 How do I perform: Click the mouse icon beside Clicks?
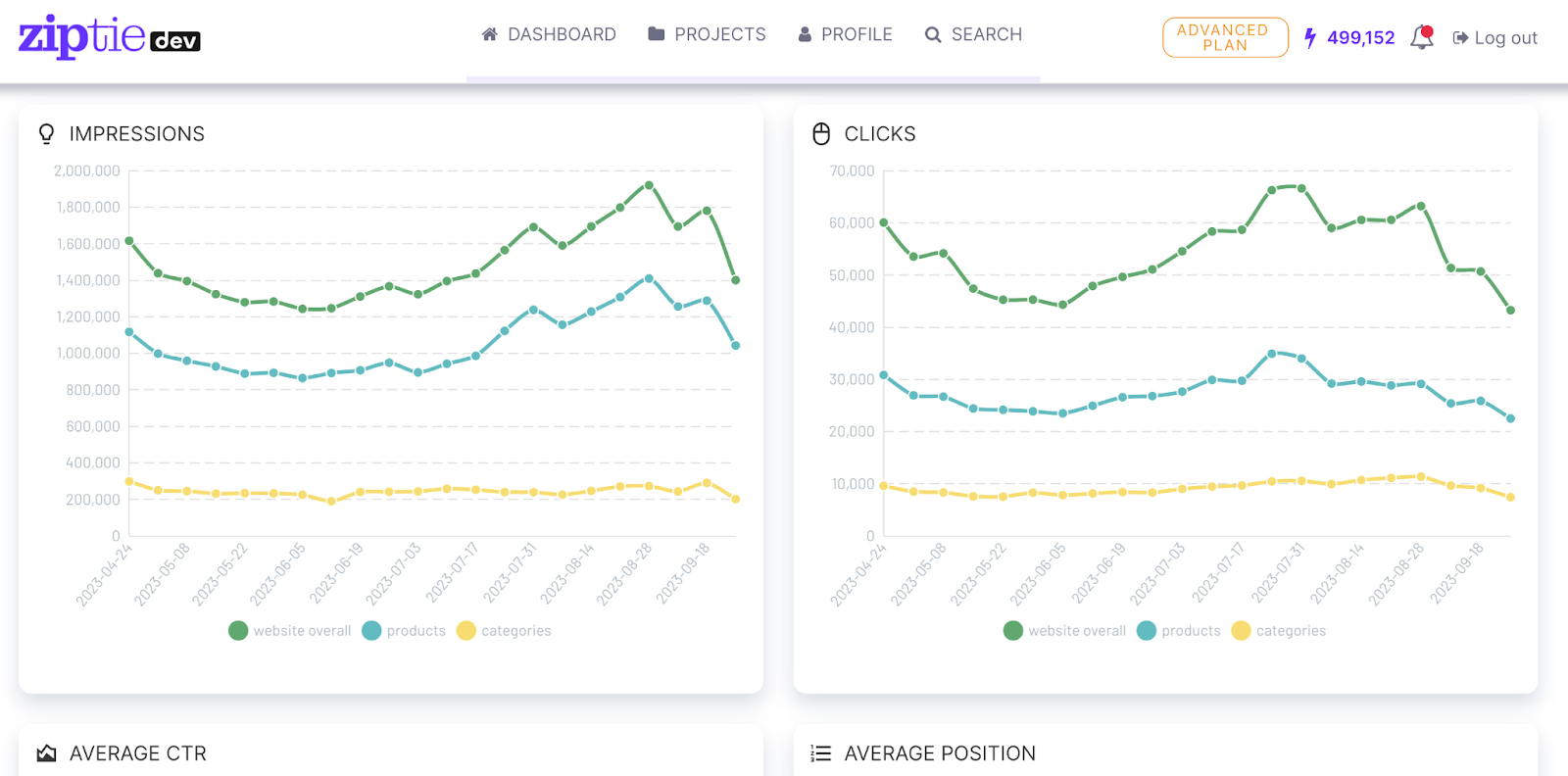coord(821,134)
